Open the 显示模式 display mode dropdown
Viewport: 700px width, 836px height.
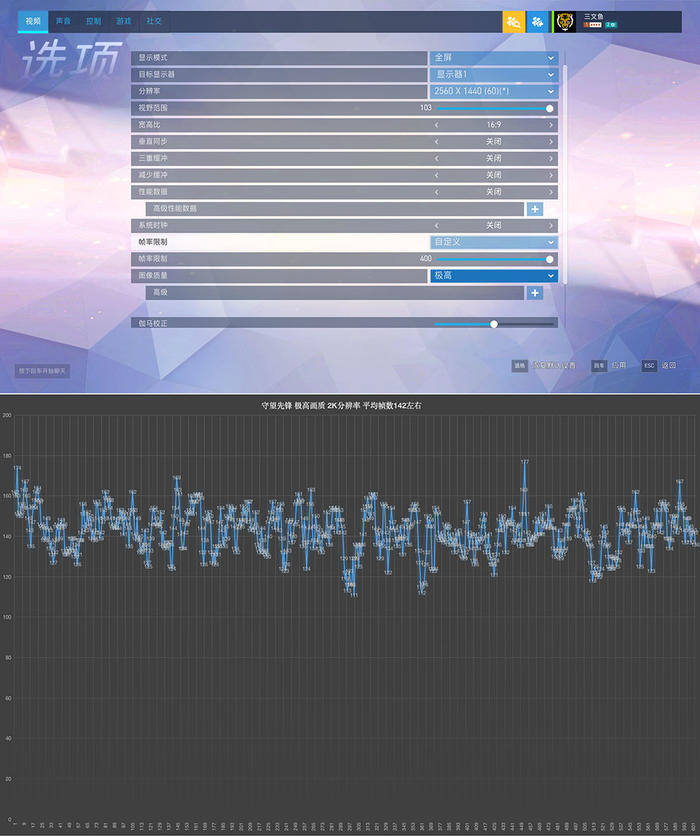(x=494, y=58)
